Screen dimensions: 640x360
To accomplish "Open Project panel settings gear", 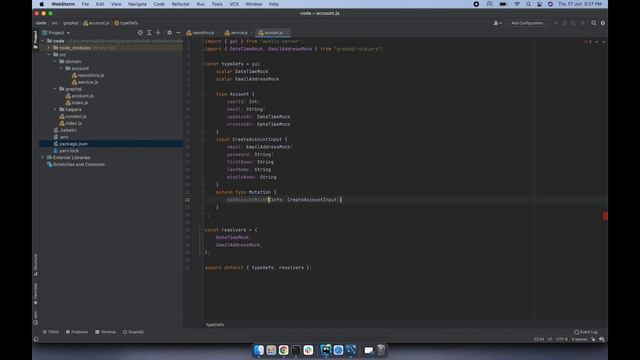I will tap(169, 33).
